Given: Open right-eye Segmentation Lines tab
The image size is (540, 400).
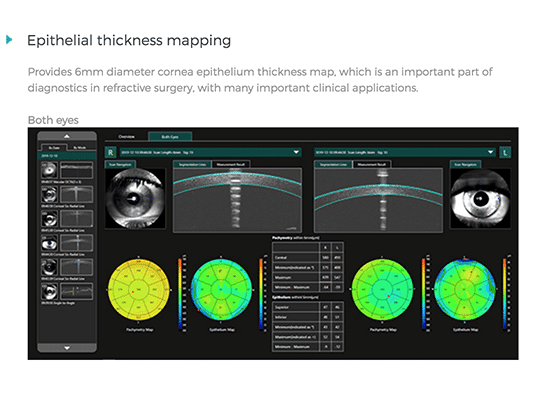Looking at the screenshot, I should click(192, 164).
